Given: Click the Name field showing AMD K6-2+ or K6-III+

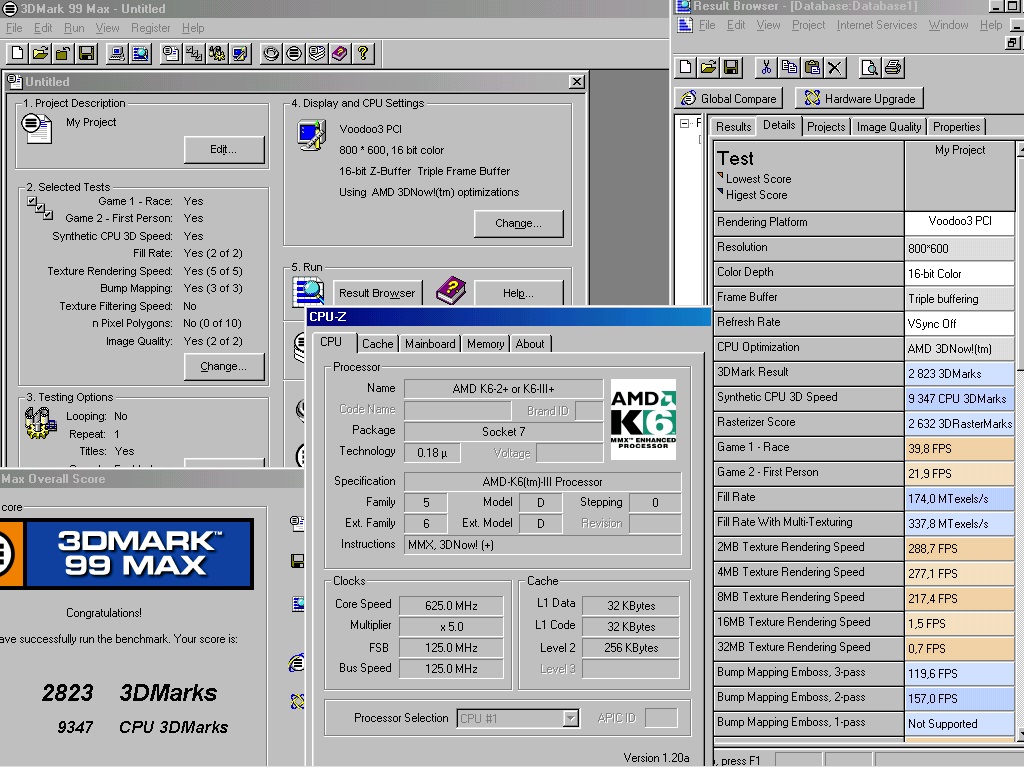Looking at the screenshot, I should pos(504,389).
